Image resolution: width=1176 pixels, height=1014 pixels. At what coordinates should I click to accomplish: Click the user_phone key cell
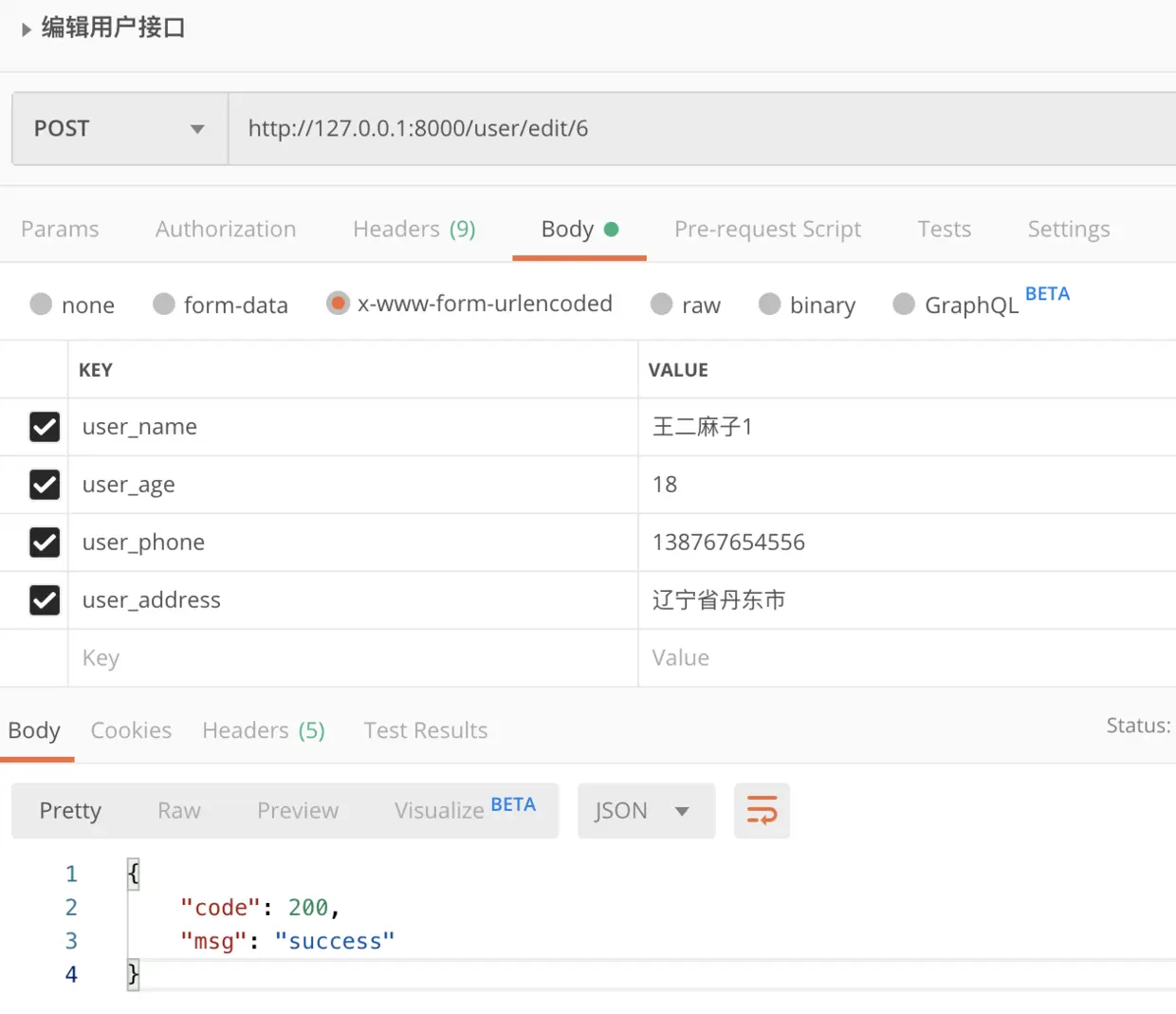tap(353, 543)
